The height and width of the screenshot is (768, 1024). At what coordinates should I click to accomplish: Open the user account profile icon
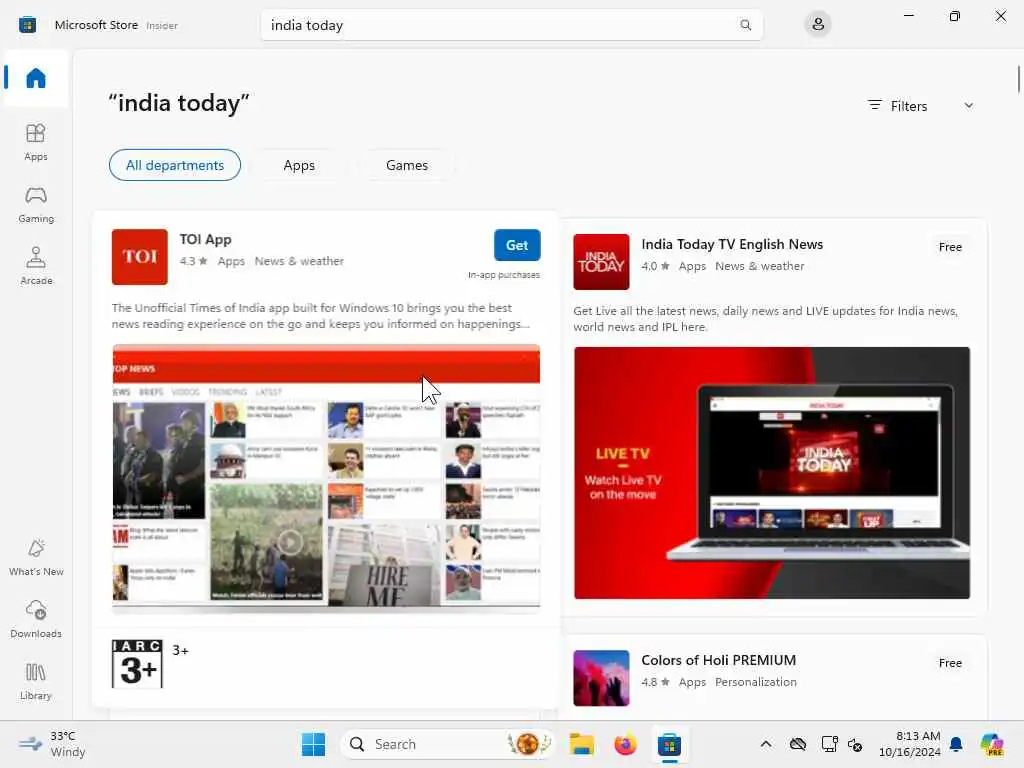click(818, 25)
